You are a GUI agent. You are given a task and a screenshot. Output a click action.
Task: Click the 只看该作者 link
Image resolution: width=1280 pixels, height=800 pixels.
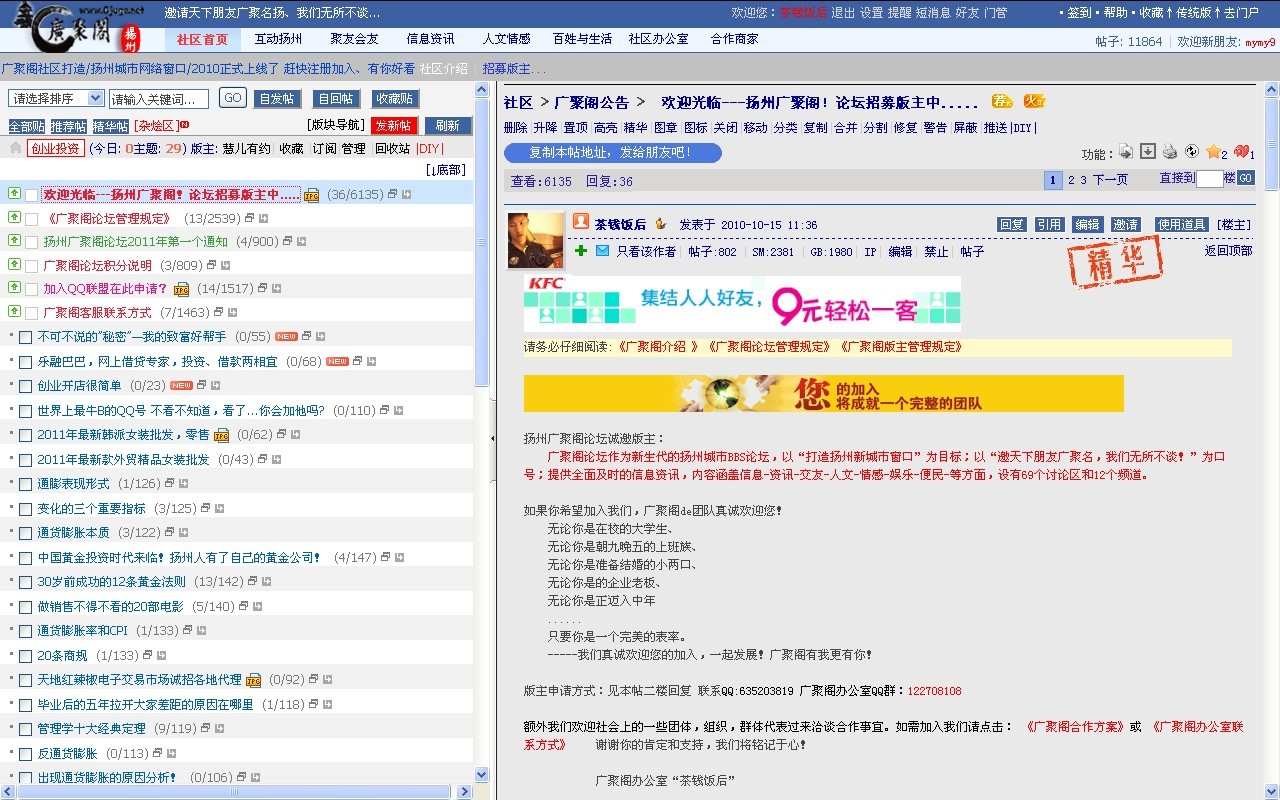tap(646, 252)
